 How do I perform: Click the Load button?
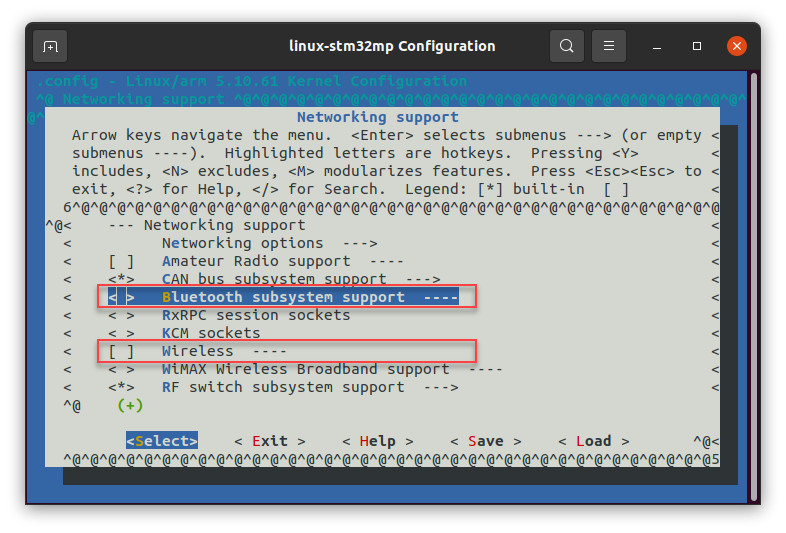coord(594,441)
